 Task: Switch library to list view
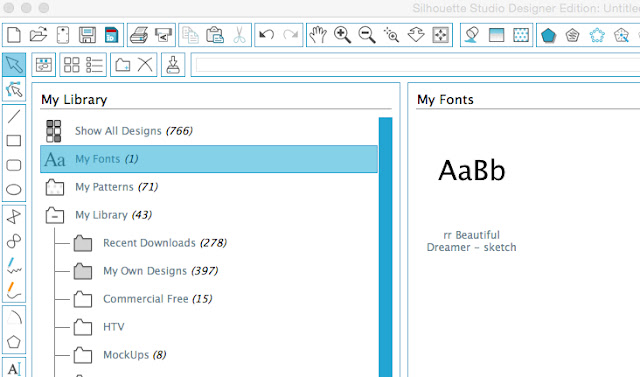coord(94,64)
